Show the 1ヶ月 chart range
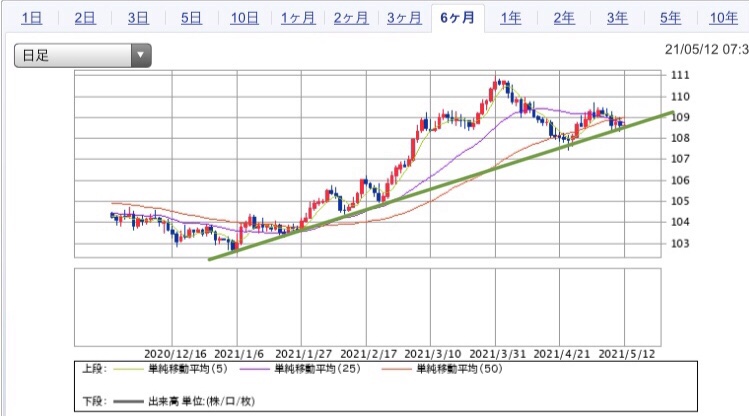The height and width of the screenshot is (416, 749). pos(297,18)
